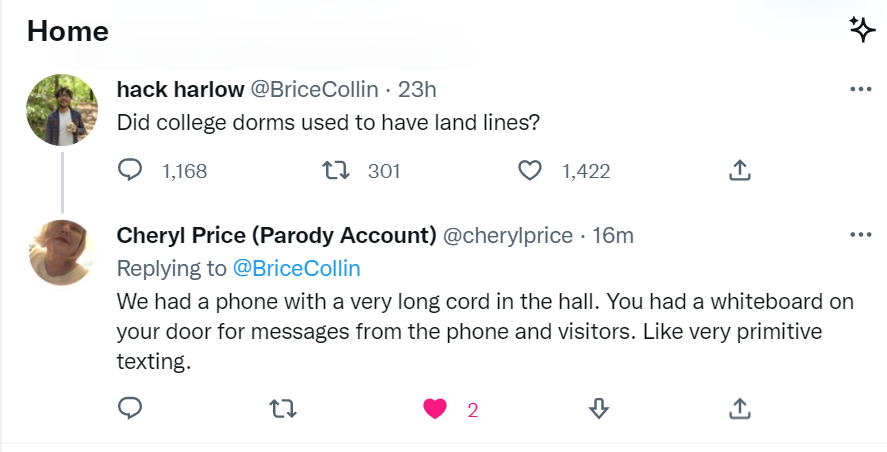Click the Home header title

[68, 31]
